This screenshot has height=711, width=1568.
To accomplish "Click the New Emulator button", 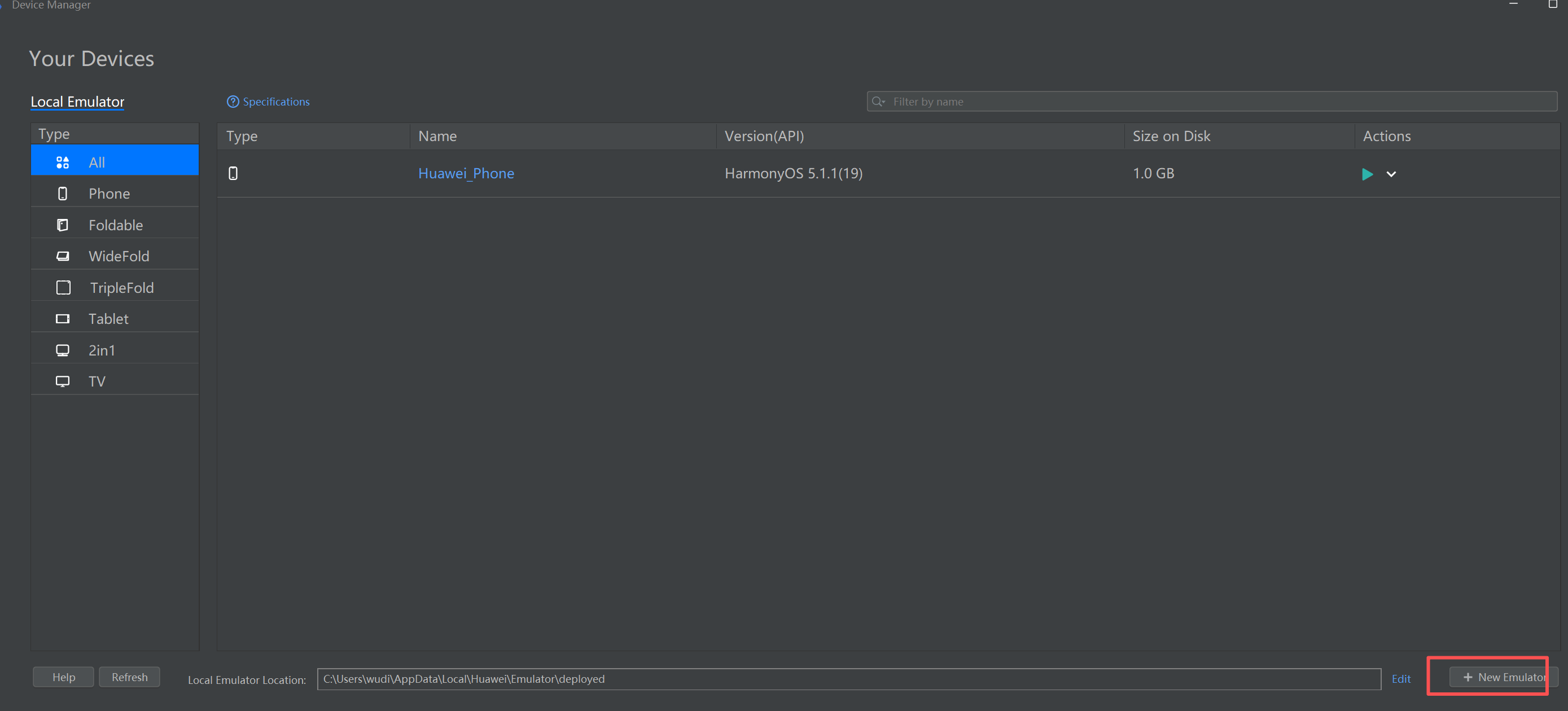I will click(x=1503, y=677).
